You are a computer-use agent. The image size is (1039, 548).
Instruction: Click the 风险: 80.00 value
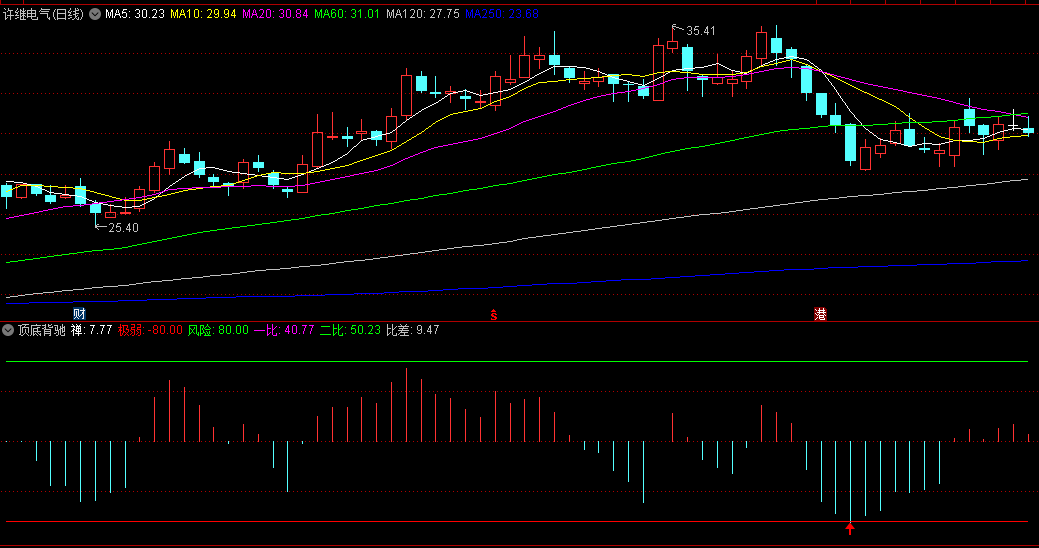coord(218,330)
